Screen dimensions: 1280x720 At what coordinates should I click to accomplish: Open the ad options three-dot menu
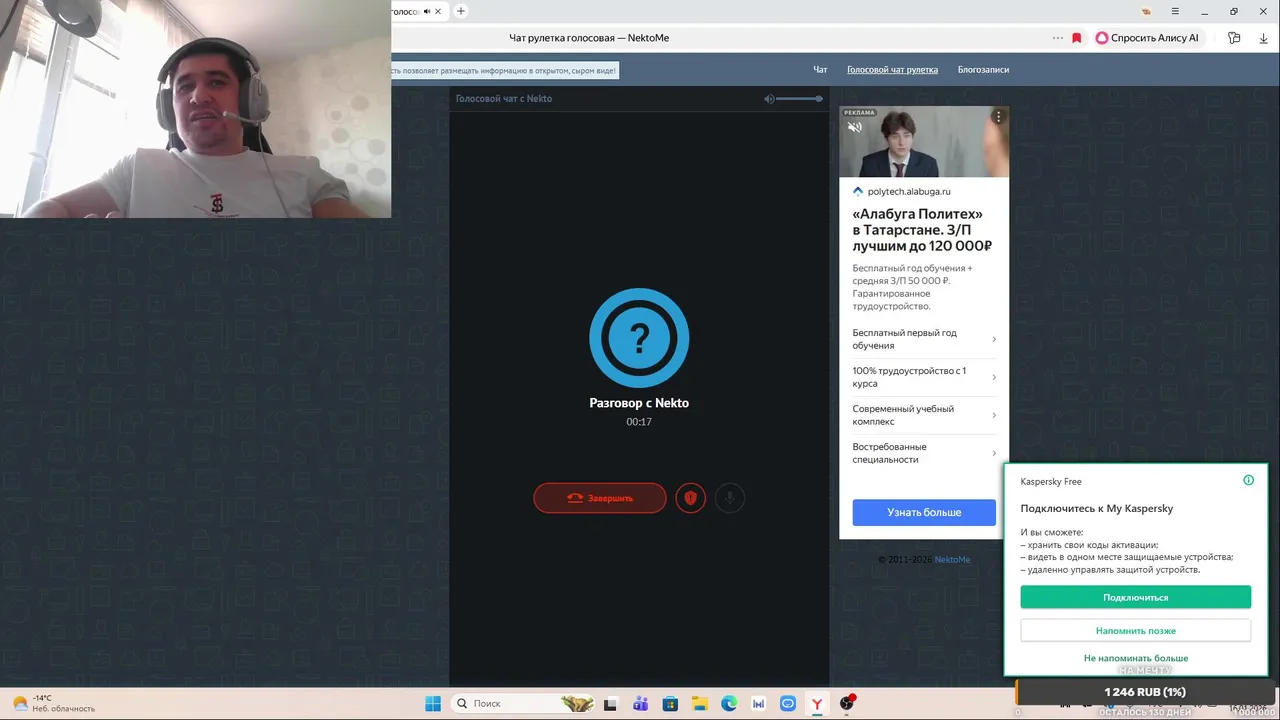997,117
